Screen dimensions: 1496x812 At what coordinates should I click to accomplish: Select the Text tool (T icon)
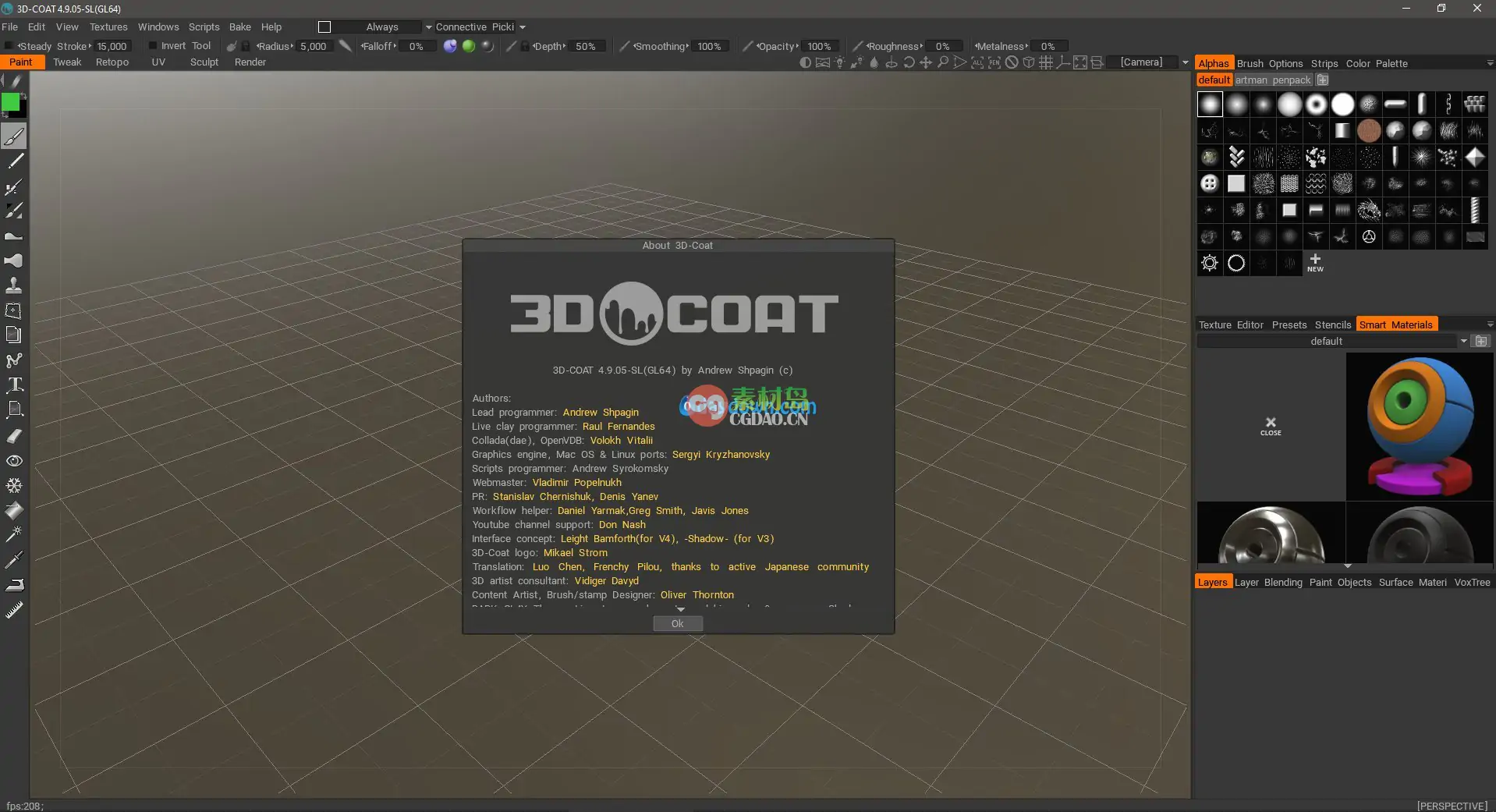click(14, 385)
